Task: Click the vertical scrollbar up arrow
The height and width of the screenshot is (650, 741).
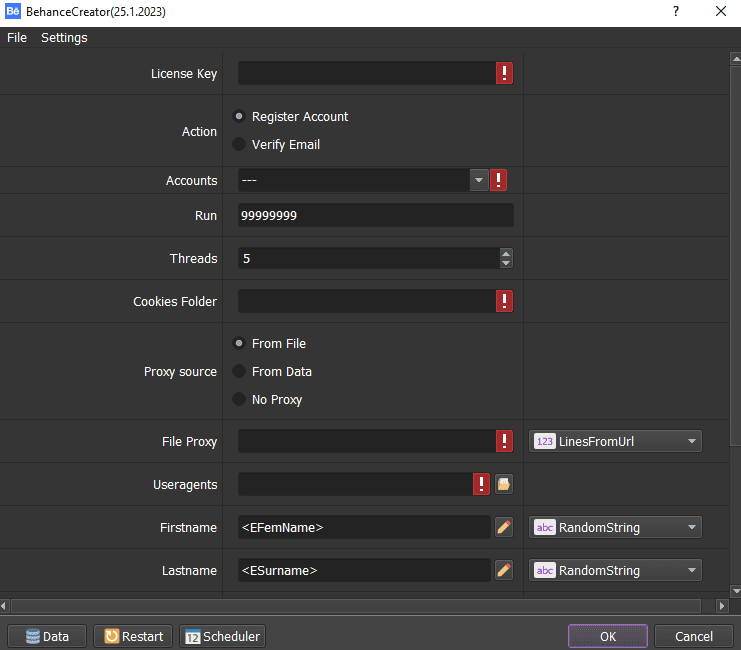Action: coord(736,59)
